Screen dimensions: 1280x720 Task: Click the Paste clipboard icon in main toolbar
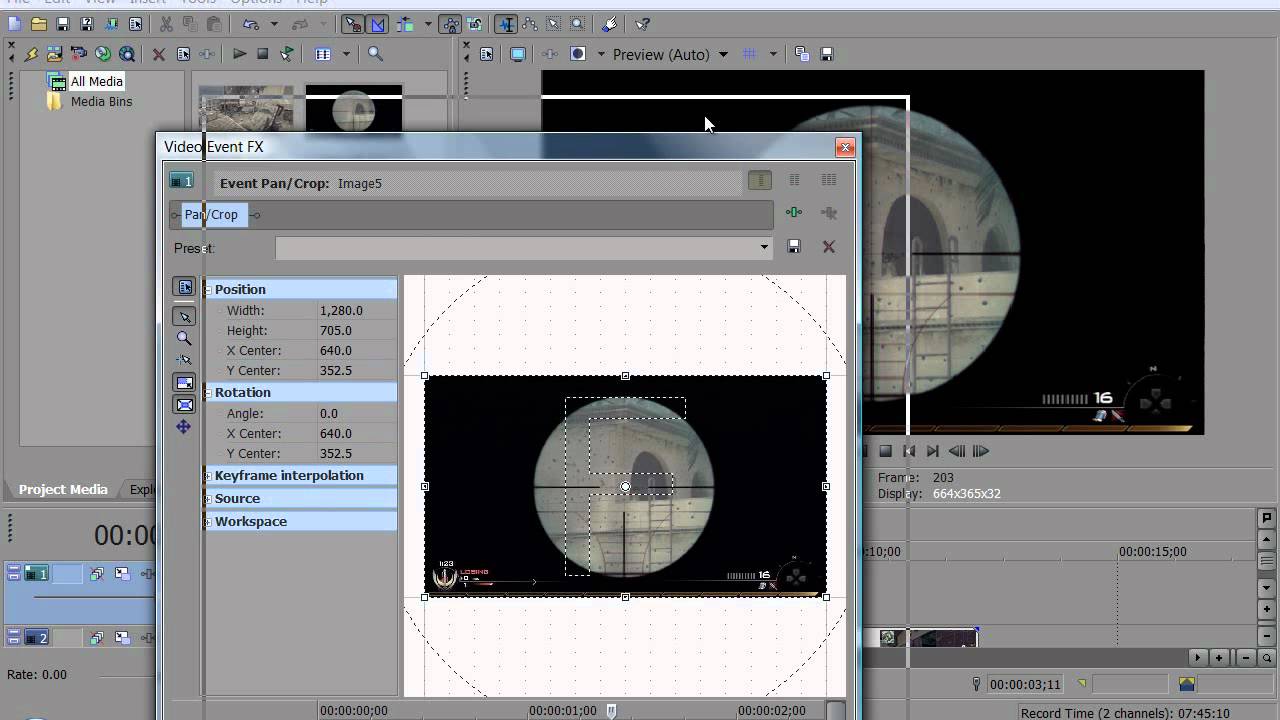tap(215, 24)
